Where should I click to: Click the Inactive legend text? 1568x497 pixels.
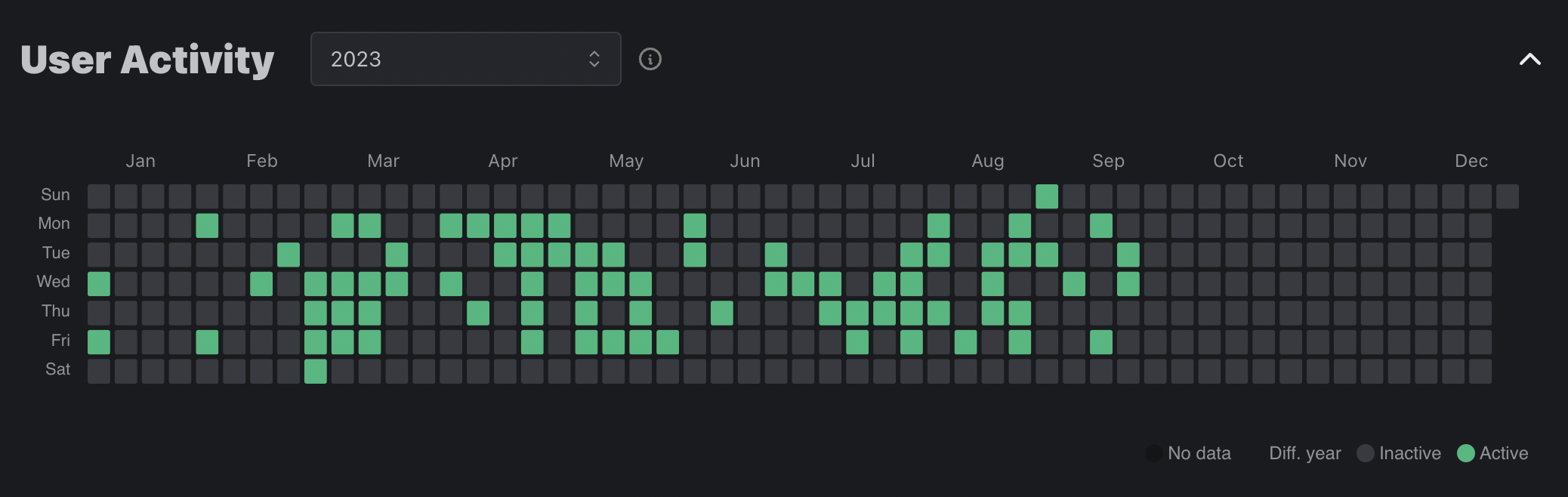pyautogui.click(x=1409, y=453)
